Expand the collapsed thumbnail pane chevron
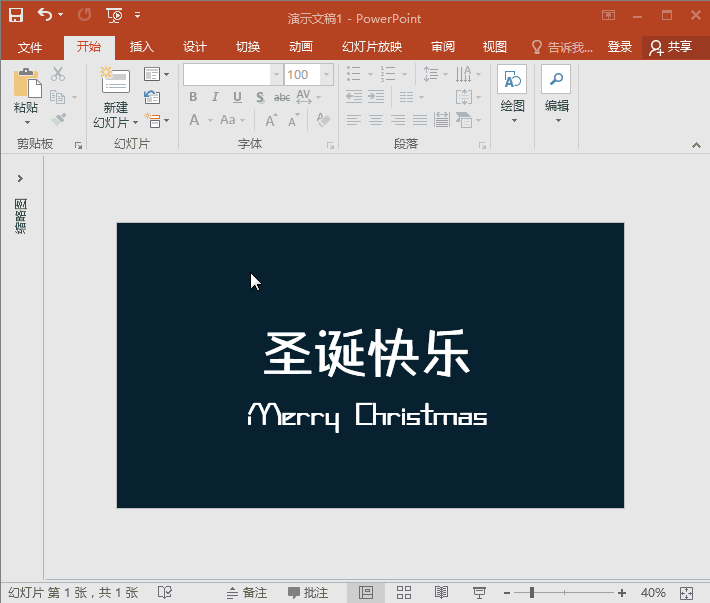 point(20,178)
